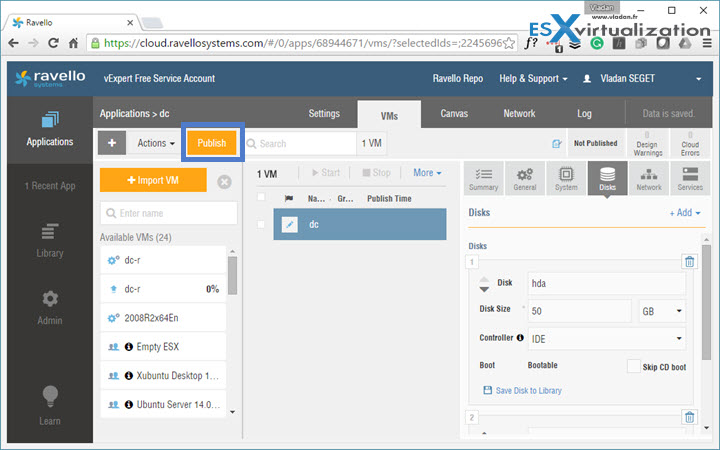Image resolution: width=720 pixels, height=450 pixels.
Task: Delete disk 2 with trash icon
Action: click(689, 417)
